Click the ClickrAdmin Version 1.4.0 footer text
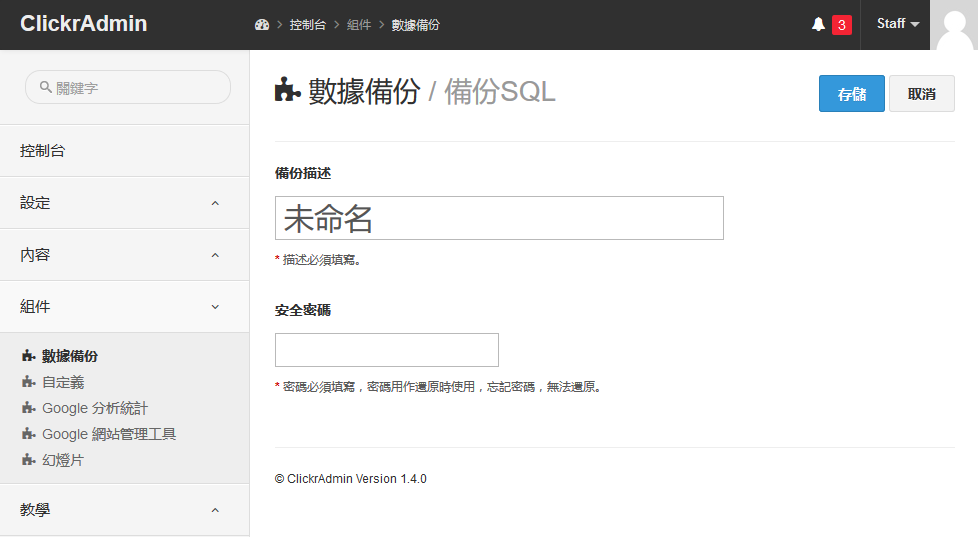The width and height of the screenshot is (978, 537). [x=351, y=479]
